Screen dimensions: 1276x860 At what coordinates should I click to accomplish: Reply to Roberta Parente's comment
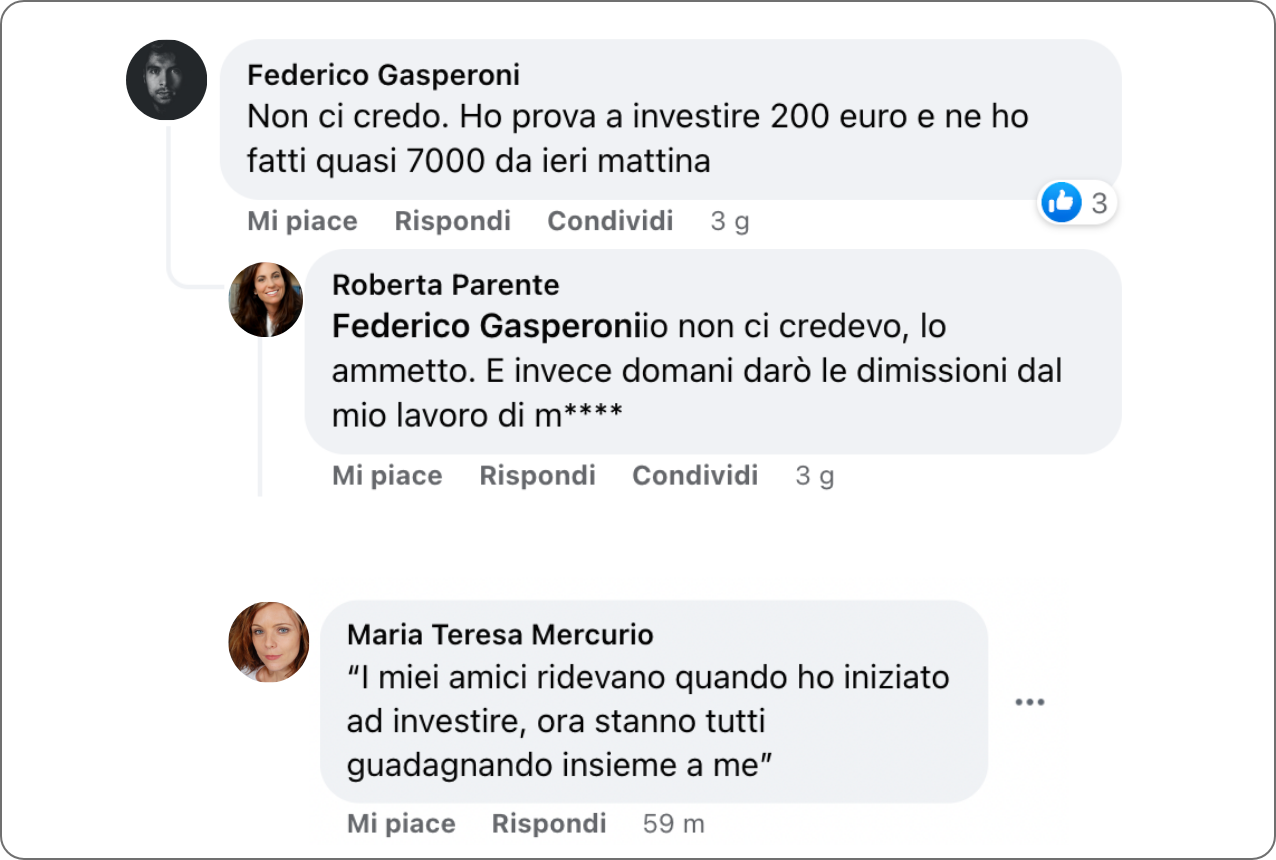[x=537, y=476]
